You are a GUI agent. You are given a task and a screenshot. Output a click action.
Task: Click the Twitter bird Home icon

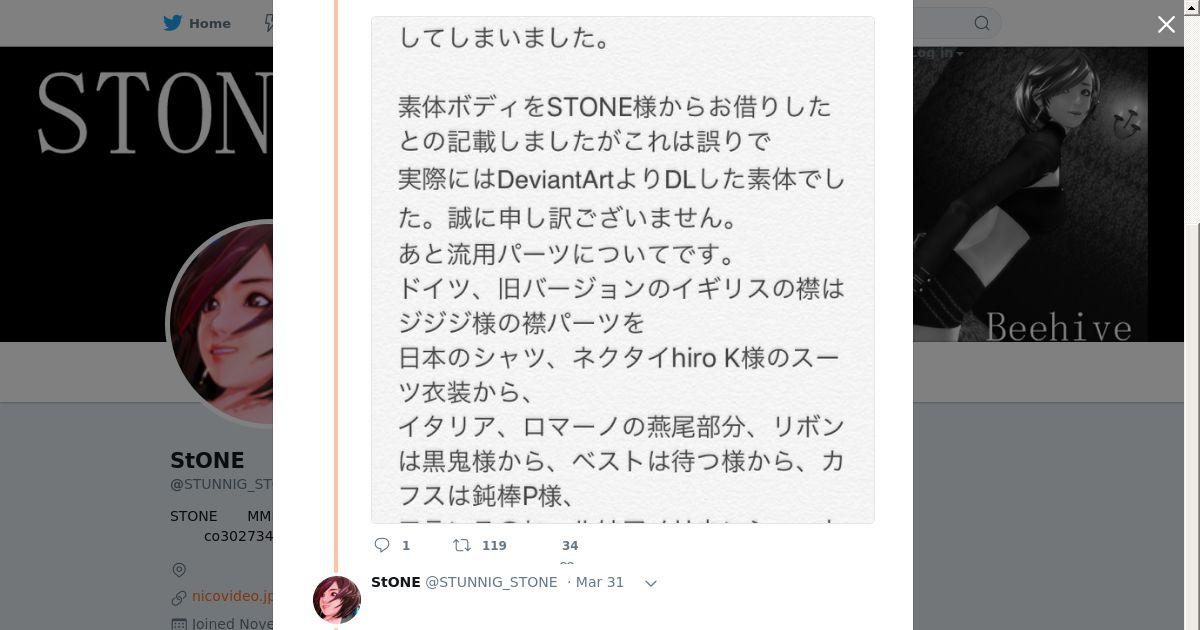[x=173, y=23]
